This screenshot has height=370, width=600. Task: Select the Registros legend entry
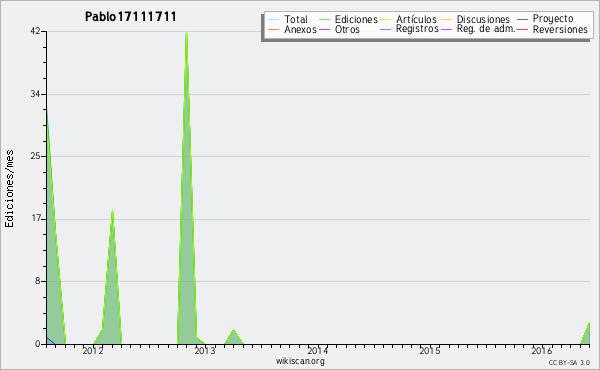click(x=417, y=29)
